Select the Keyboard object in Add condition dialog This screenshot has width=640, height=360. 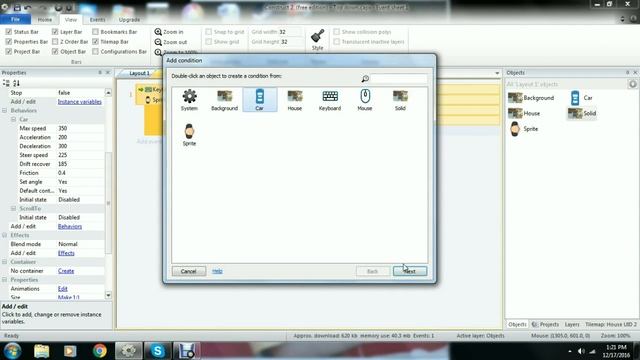tap(330, 100)
